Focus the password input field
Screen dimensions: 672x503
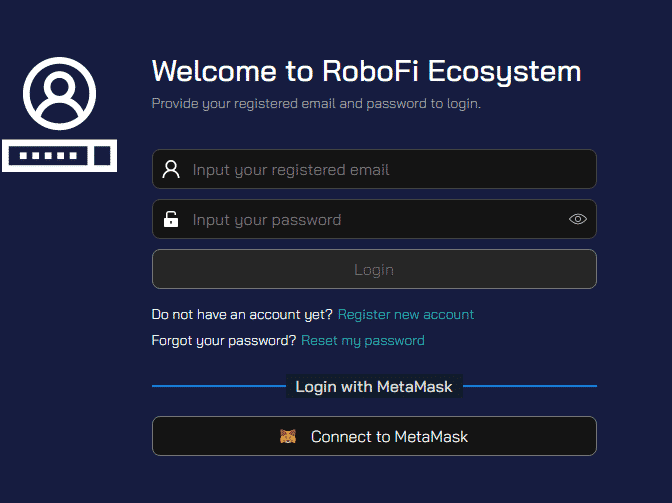[374, 219]
